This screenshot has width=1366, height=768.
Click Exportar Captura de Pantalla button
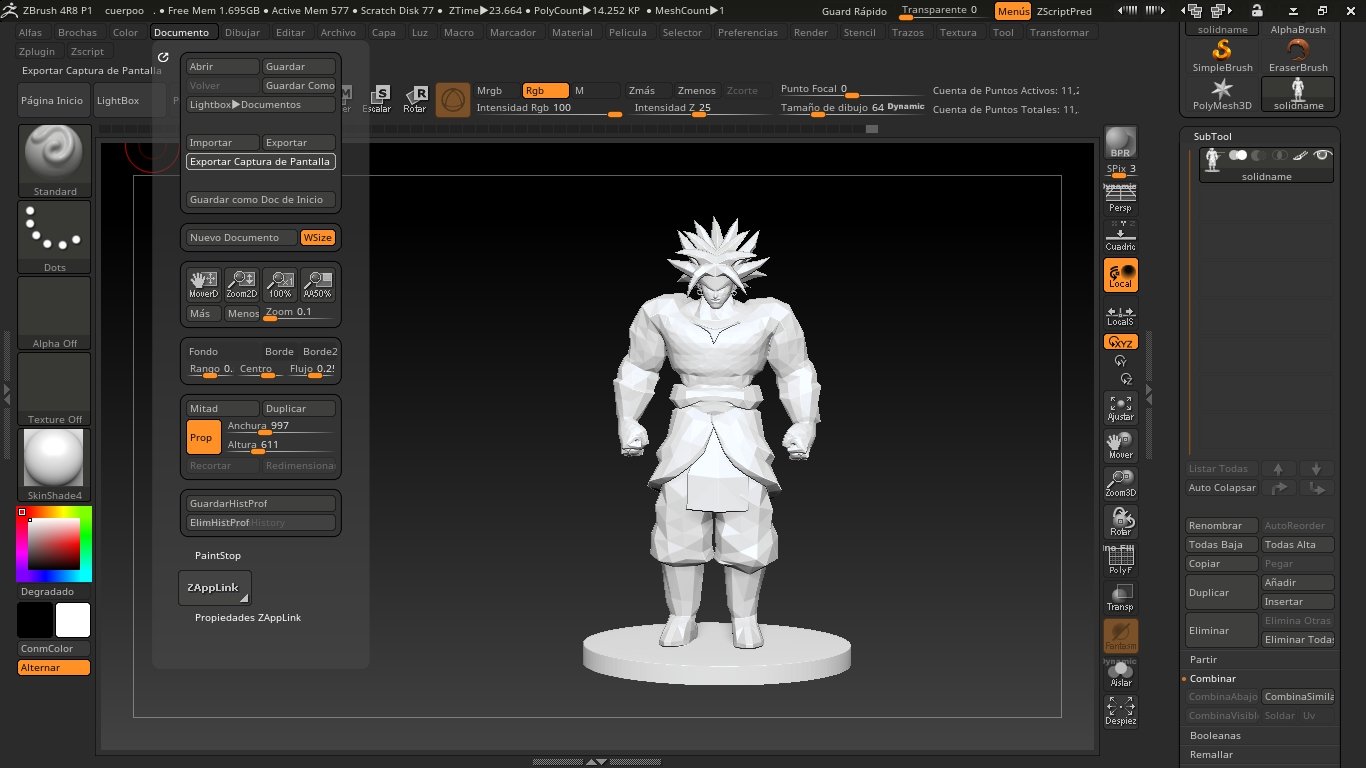tap(261, 161)
